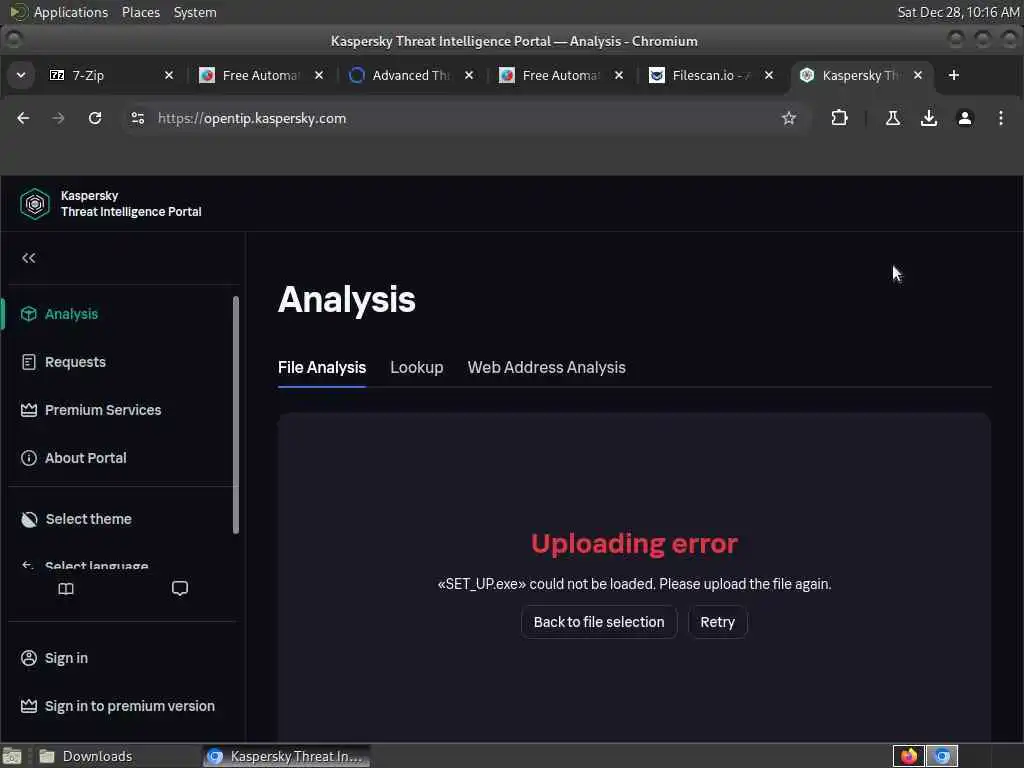Open the Applications menu in the top panel

(71, 12)
